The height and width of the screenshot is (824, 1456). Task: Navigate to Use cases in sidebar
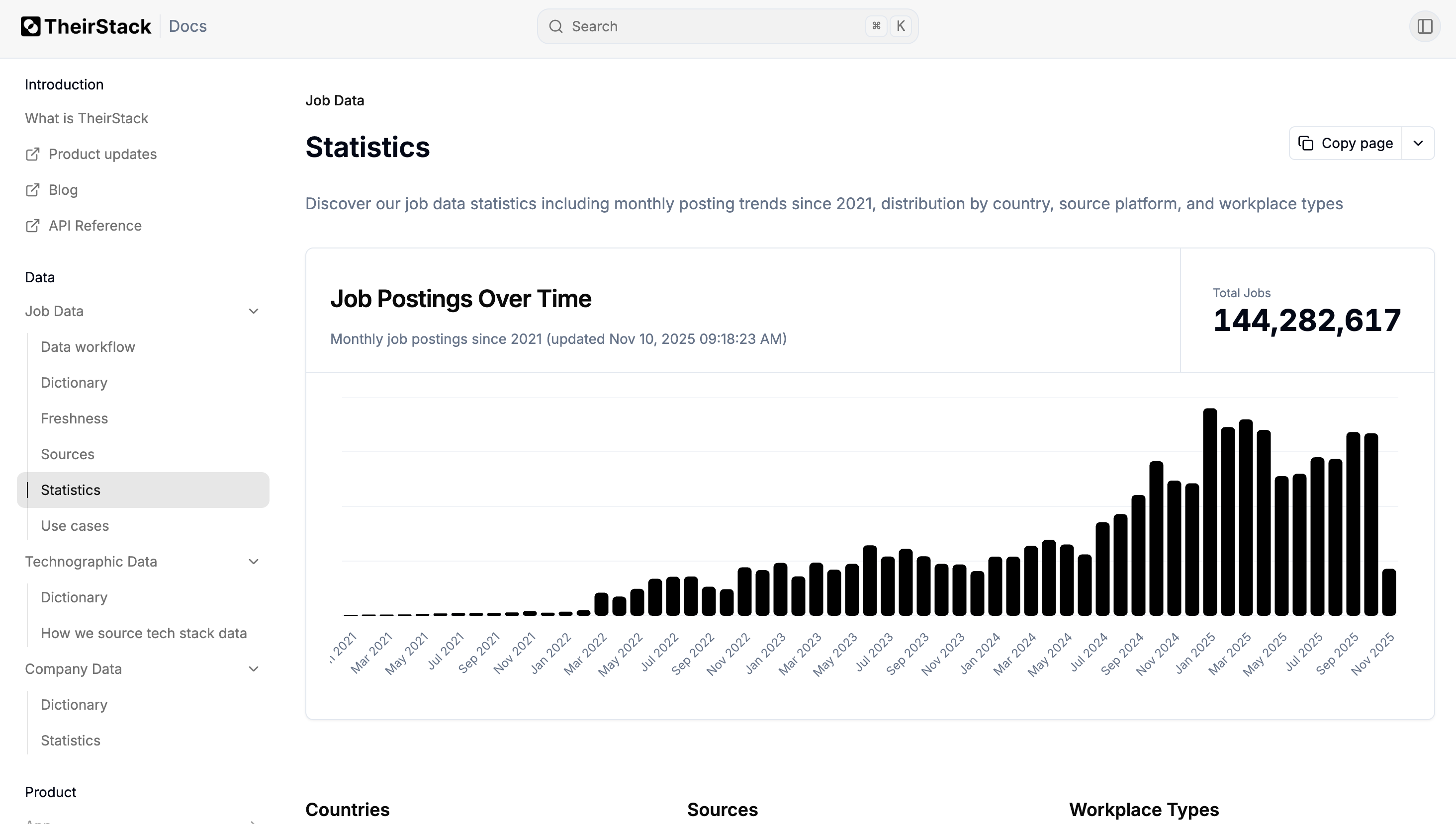(75, 526)
